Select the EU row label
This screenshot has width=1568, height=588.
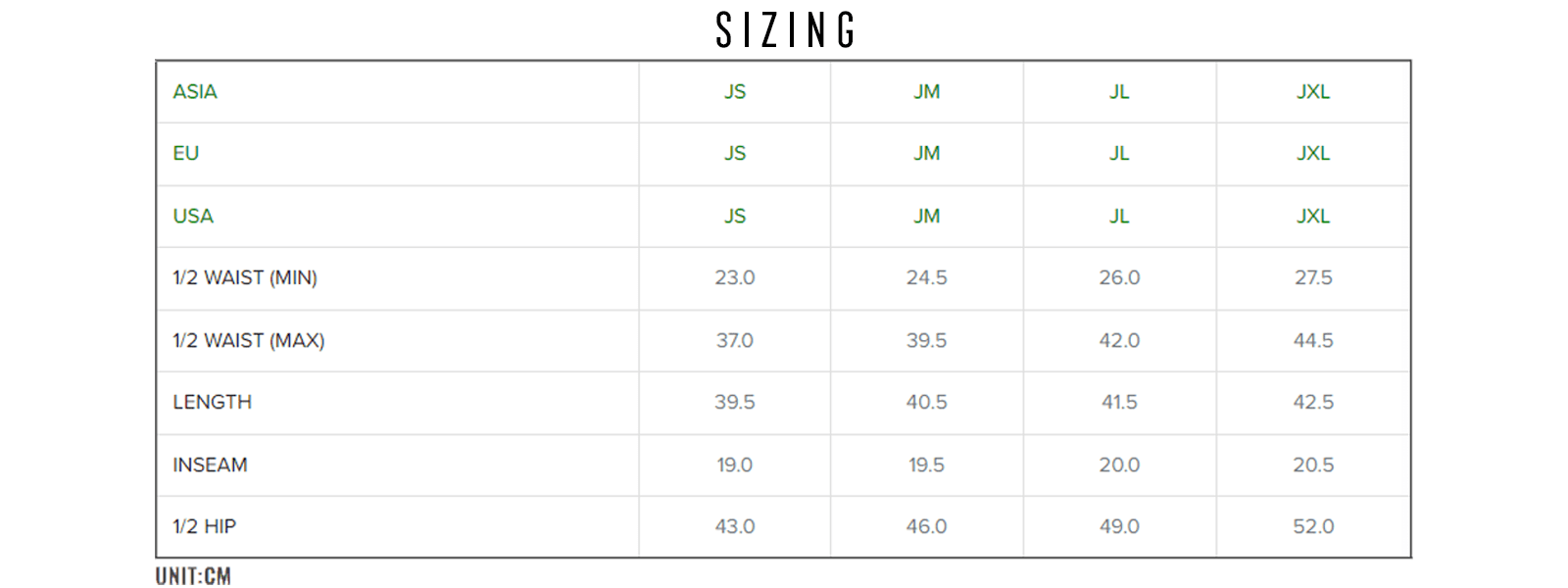pos(186,154)
